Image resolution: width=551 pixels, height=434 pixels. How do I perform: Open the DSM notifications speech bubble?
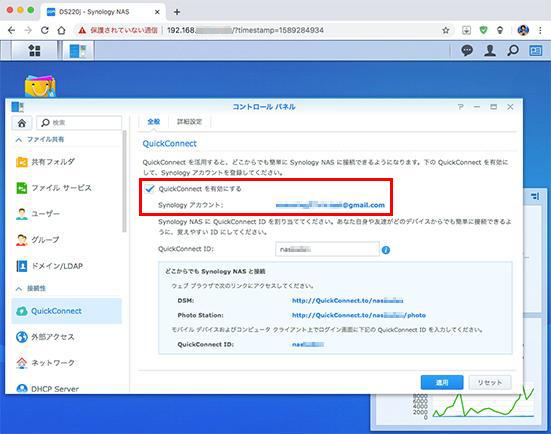(467, 51)
